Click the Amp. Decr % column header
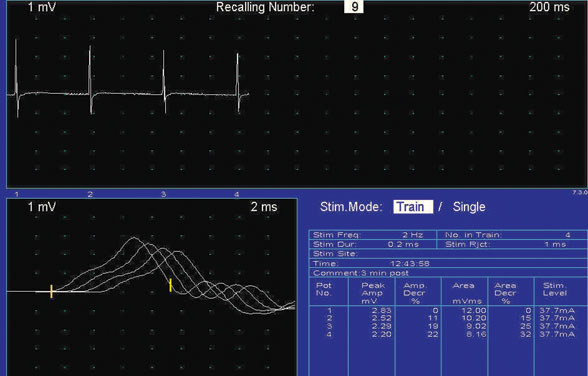Image resolution: width=588 pixels, height=376 pixels. coord(414,293)
